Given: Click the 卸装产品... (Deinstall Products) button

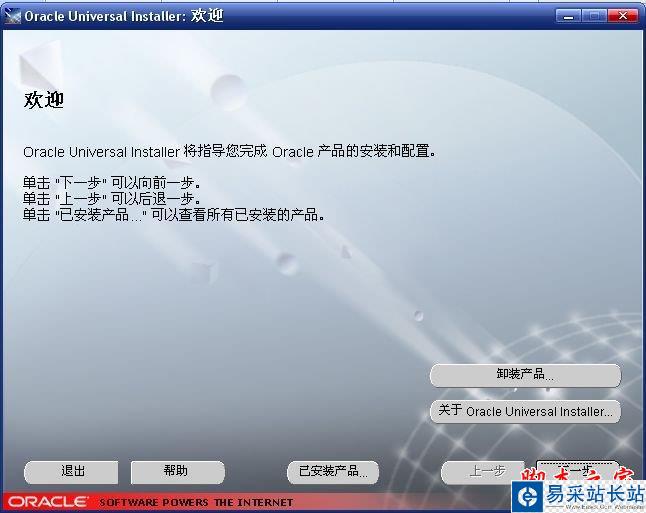Looking at the screenshot, I should (x=525, y=375).
